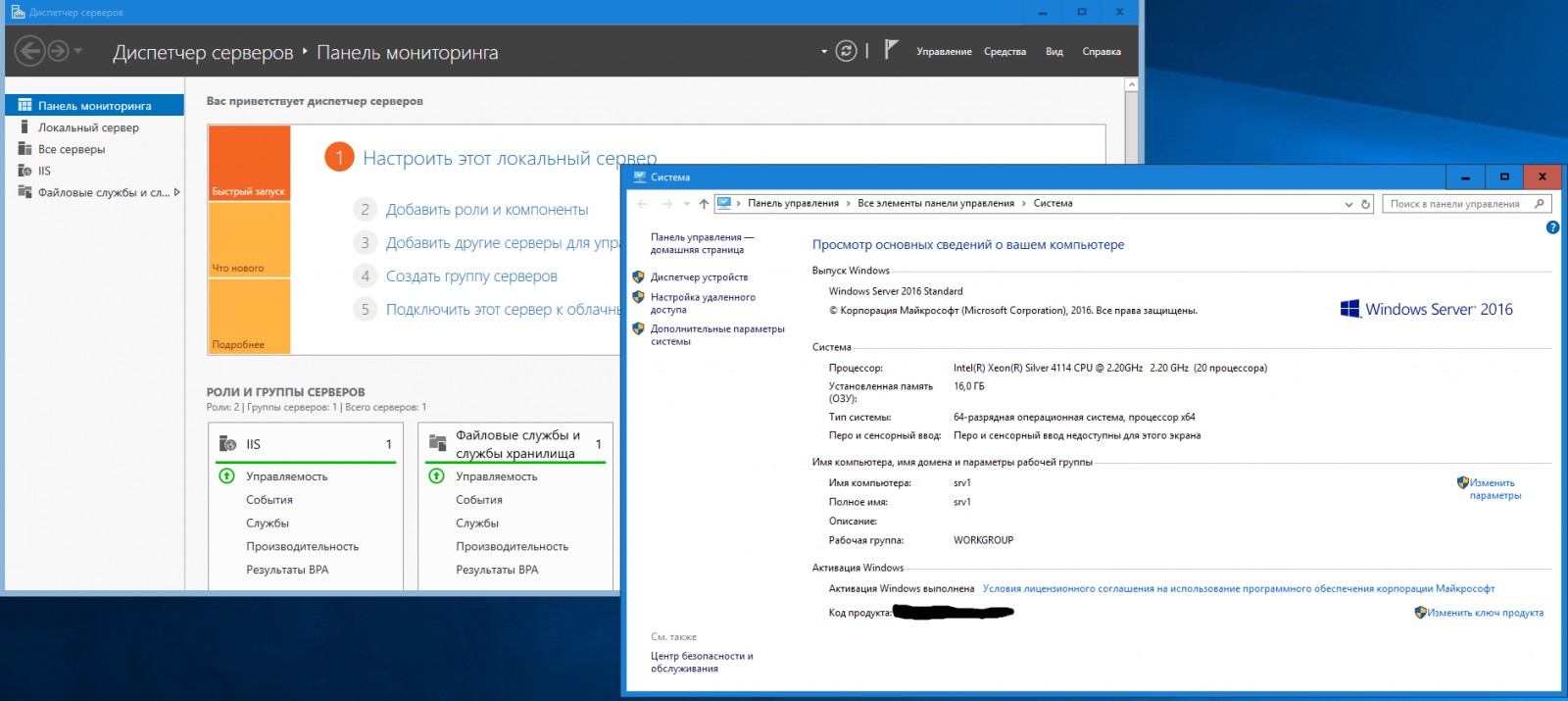This screenshot has width=1568, height=701.
Task: Go forward in Server Manager navigation
Action: point(59,51)
